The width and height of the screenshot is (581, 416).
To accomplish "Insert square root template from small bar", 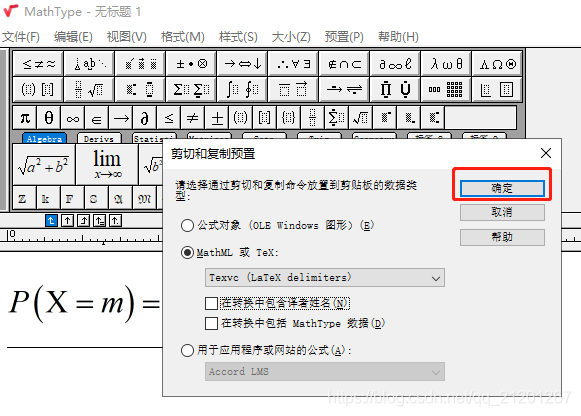I will (x=361, y=118).
